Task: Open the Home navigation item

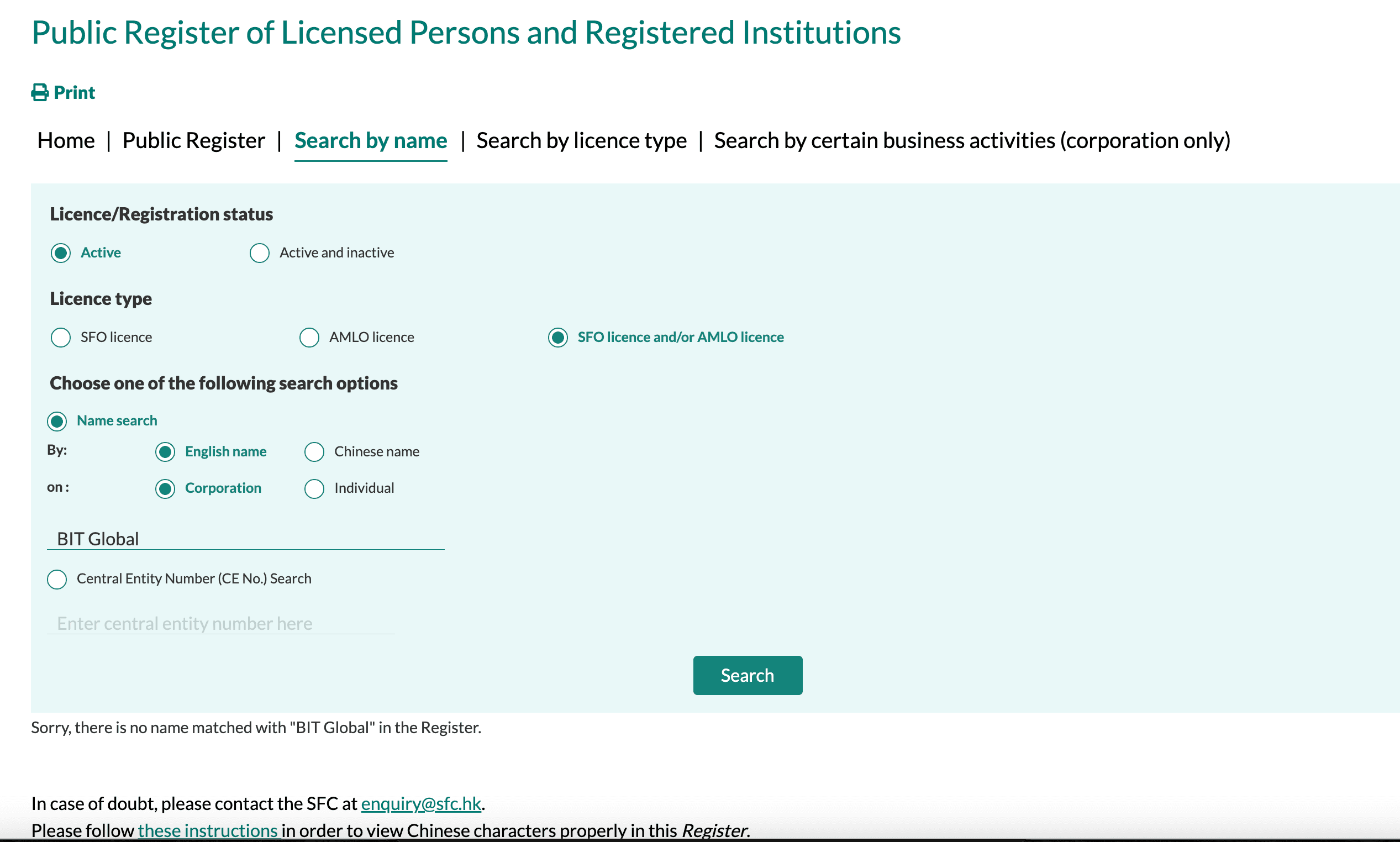Action: (66, 140)
